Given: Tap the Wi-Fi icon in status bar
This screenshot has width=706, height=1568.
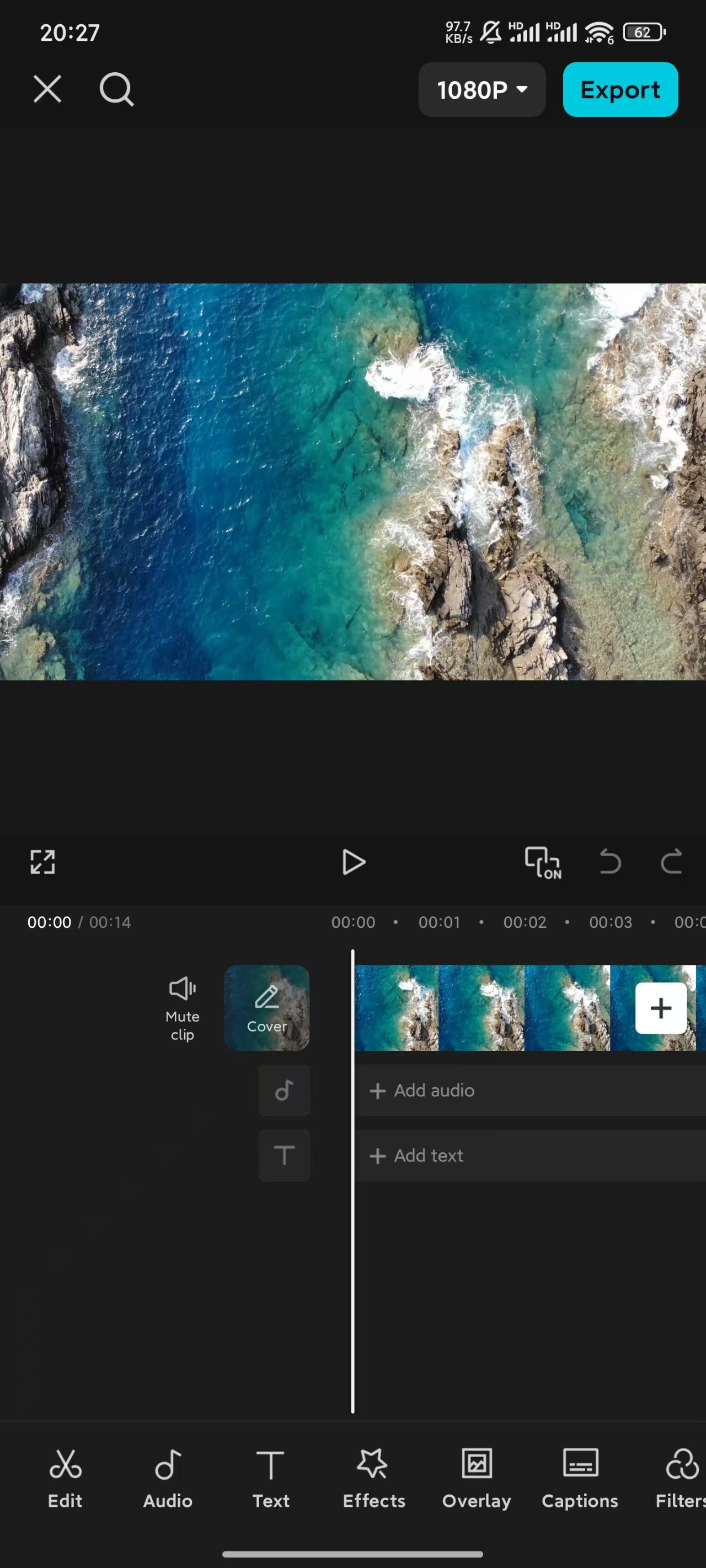Looking at the screenshot, I should coord(600,33).
